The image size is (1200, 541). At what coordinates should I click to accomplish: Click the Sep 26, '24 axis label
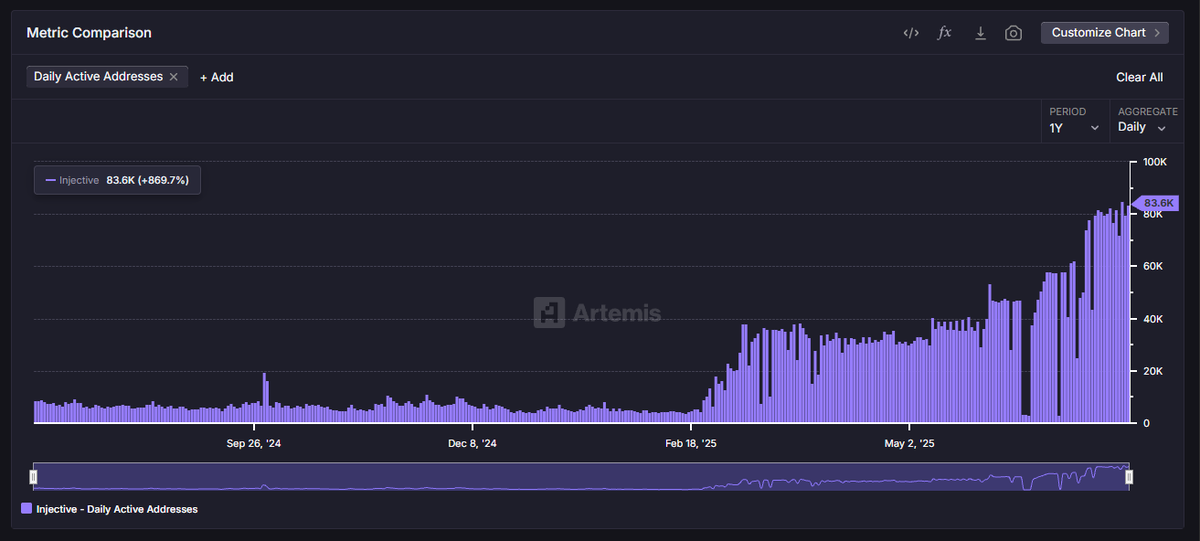254,443
